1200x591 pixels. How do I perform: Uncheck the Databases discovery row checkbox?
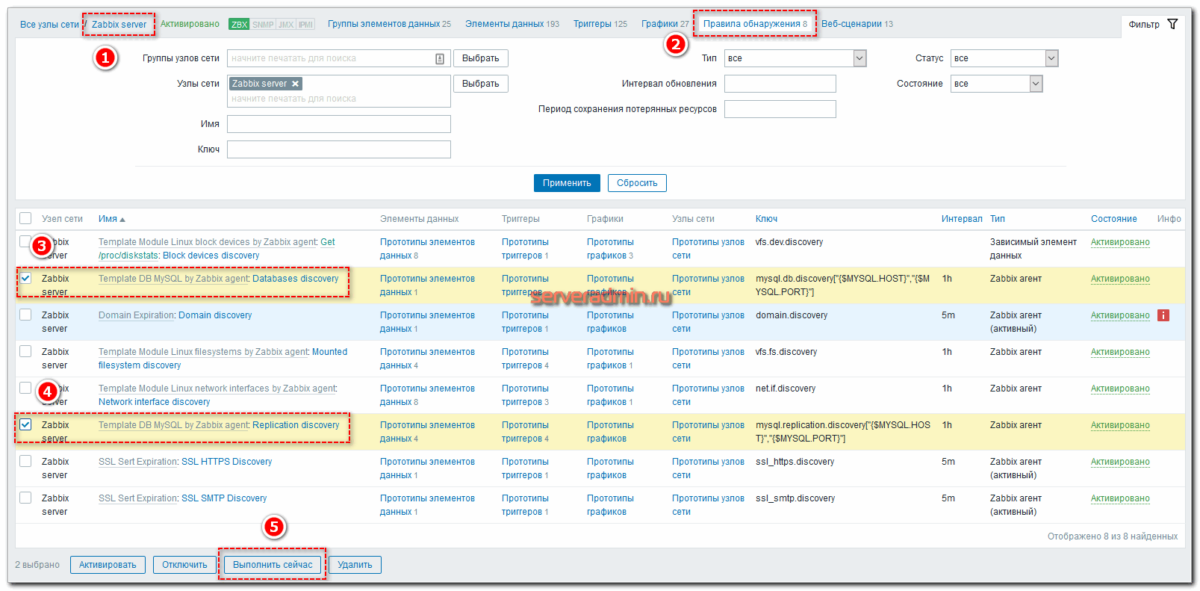(x=26, y=278)
